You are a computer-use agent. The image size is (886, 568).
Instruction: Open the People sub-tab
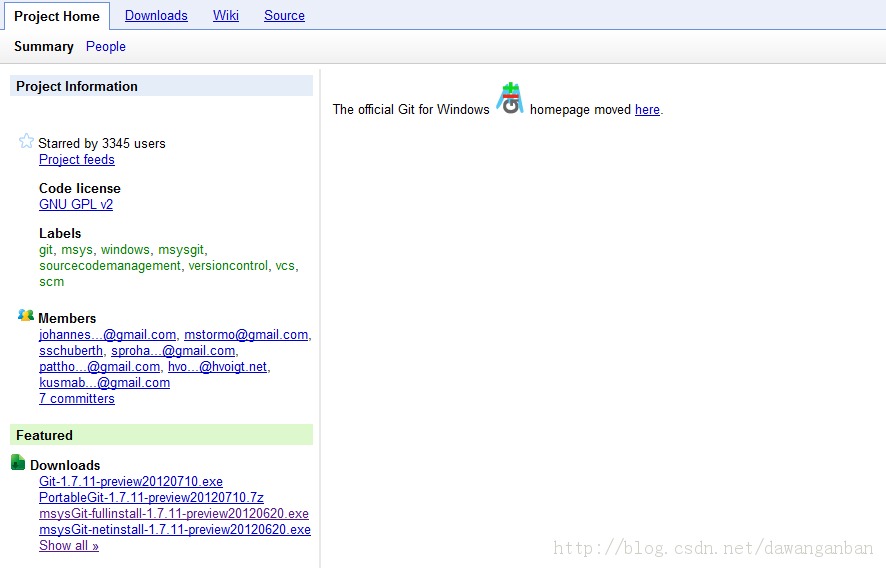tap(106, 46)
